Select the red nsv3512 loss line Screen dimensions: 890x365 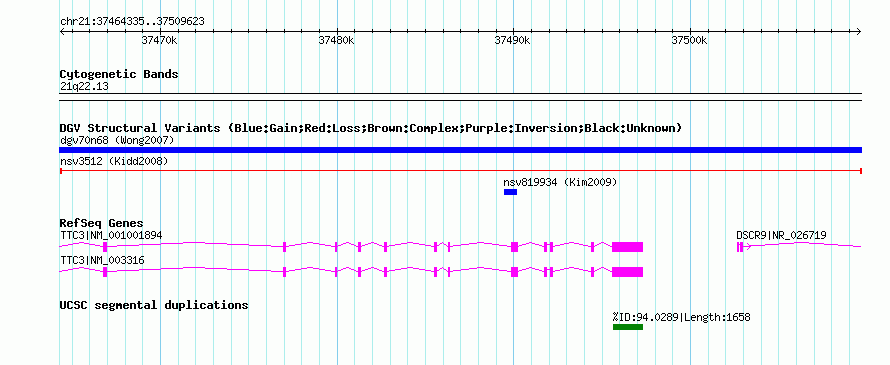(460, 170)
